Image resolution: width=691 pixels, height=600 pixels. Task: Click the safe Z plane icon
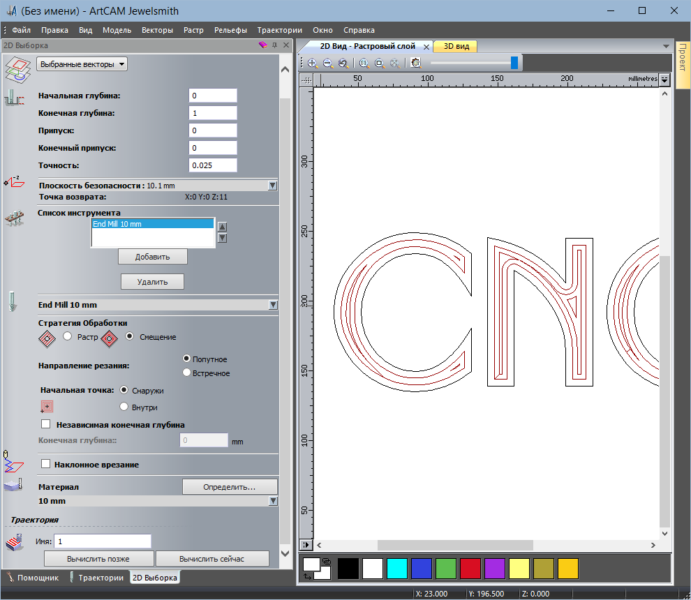(15, 181)
